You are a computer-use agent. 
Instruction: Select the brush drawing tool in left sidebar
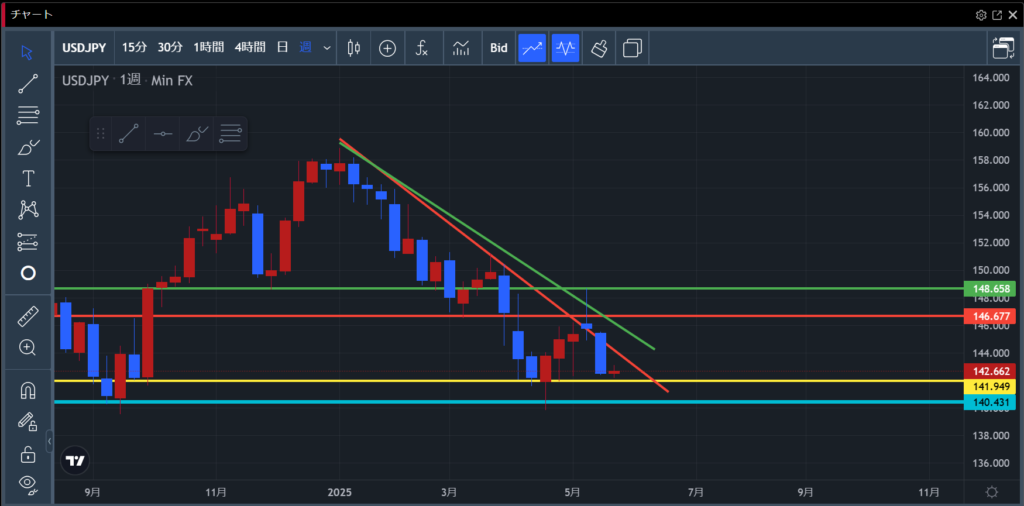pos(27,148)
